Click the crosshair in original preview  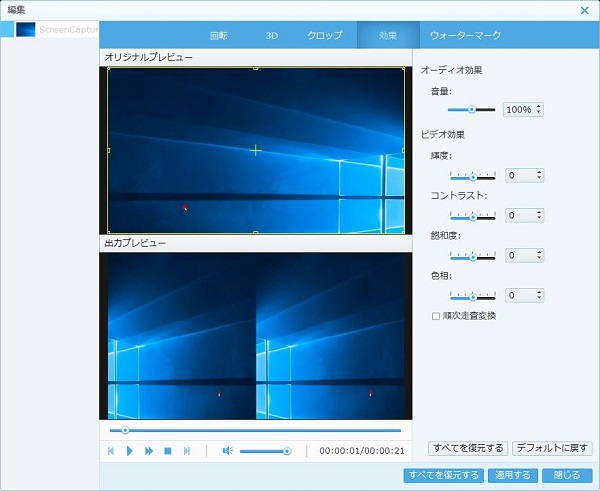(256, 150)
